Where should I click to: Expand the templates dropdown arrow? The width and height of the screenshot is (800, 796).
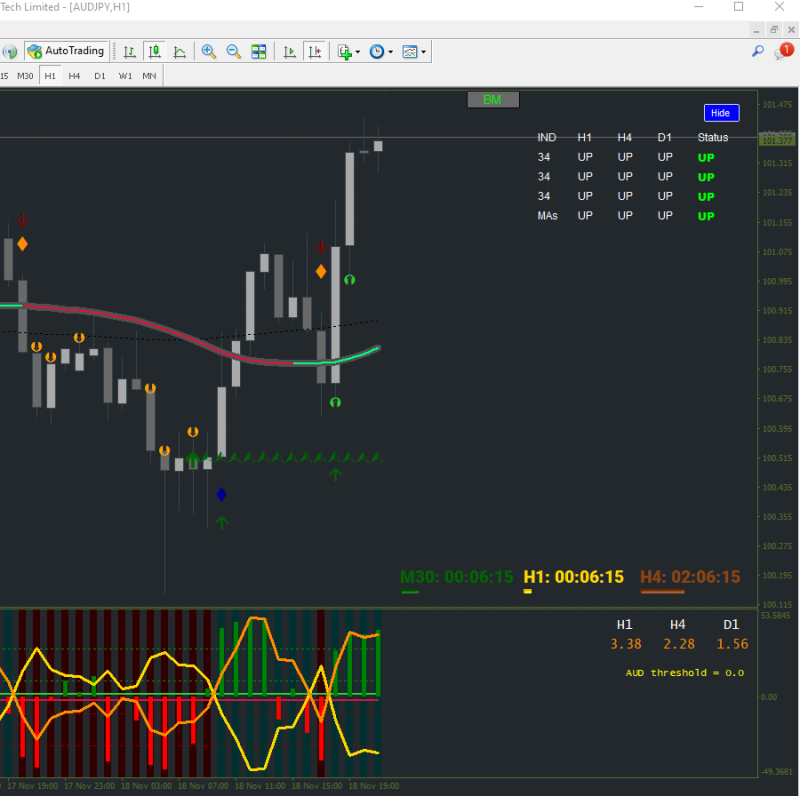pos(423,52)
